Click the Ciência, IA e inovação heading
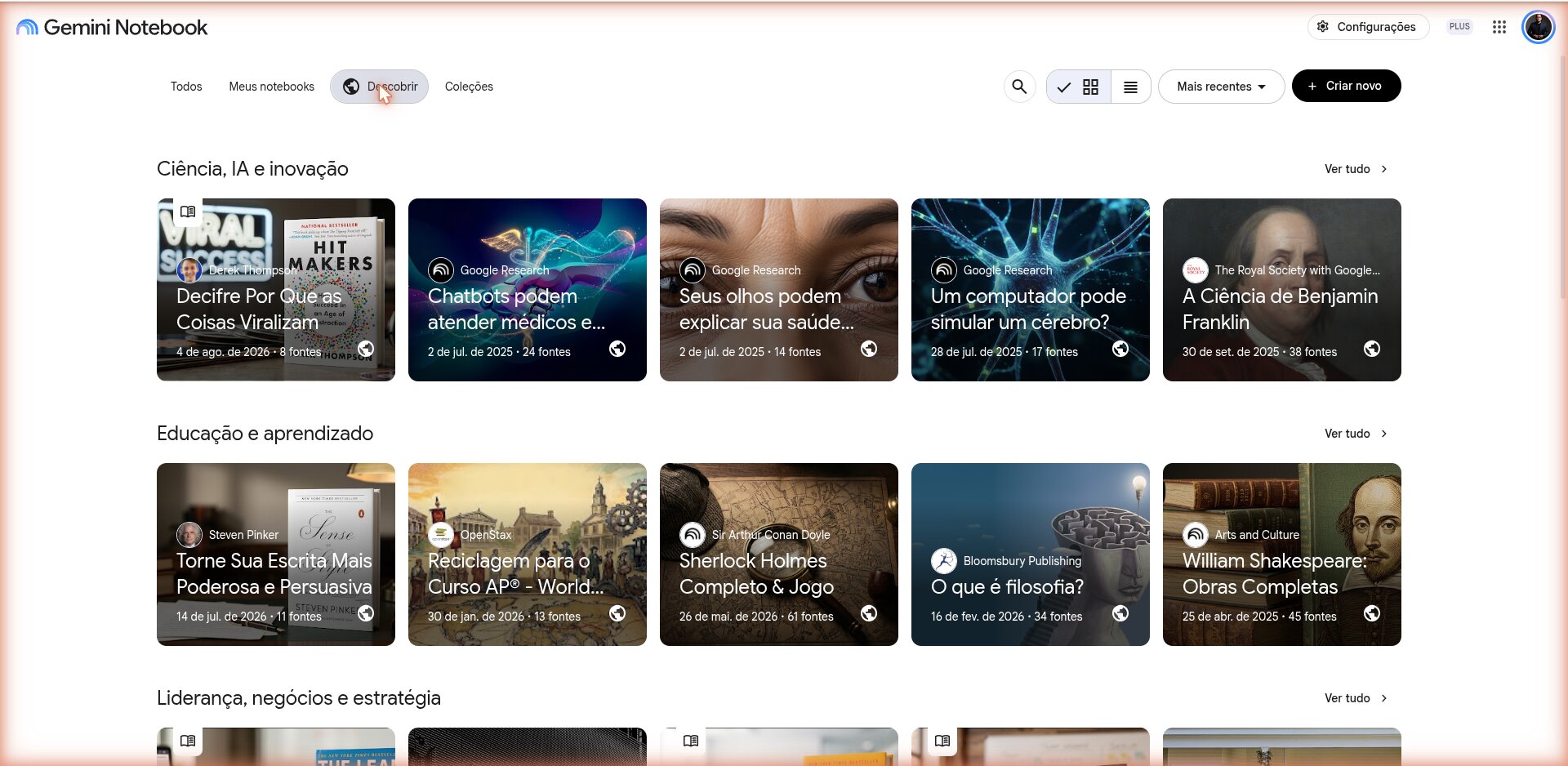1568x766 pixels. click(x=252, y=169)
